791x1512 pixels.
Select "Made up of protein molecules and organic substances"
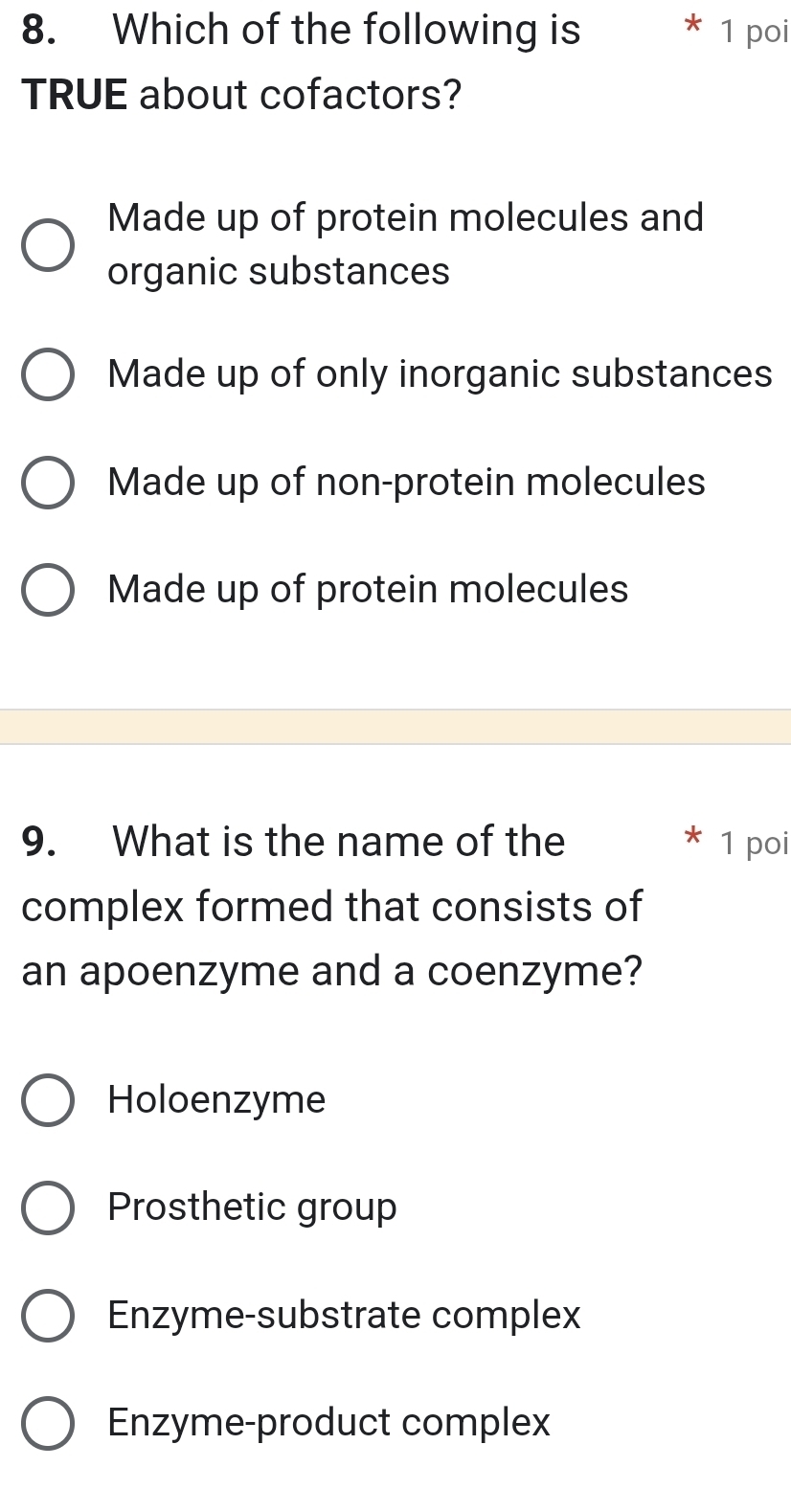49,245
